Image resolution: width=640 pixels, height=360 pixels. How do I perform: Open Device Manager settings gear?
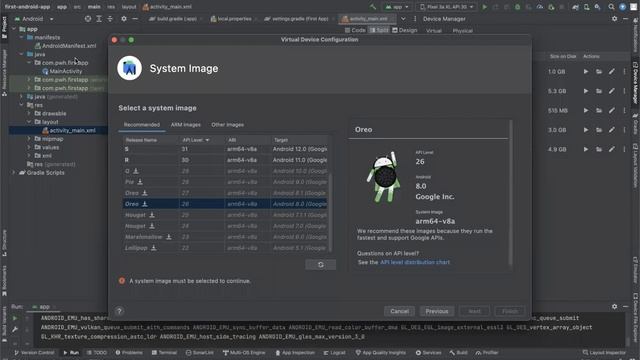(x=614, y=19)
